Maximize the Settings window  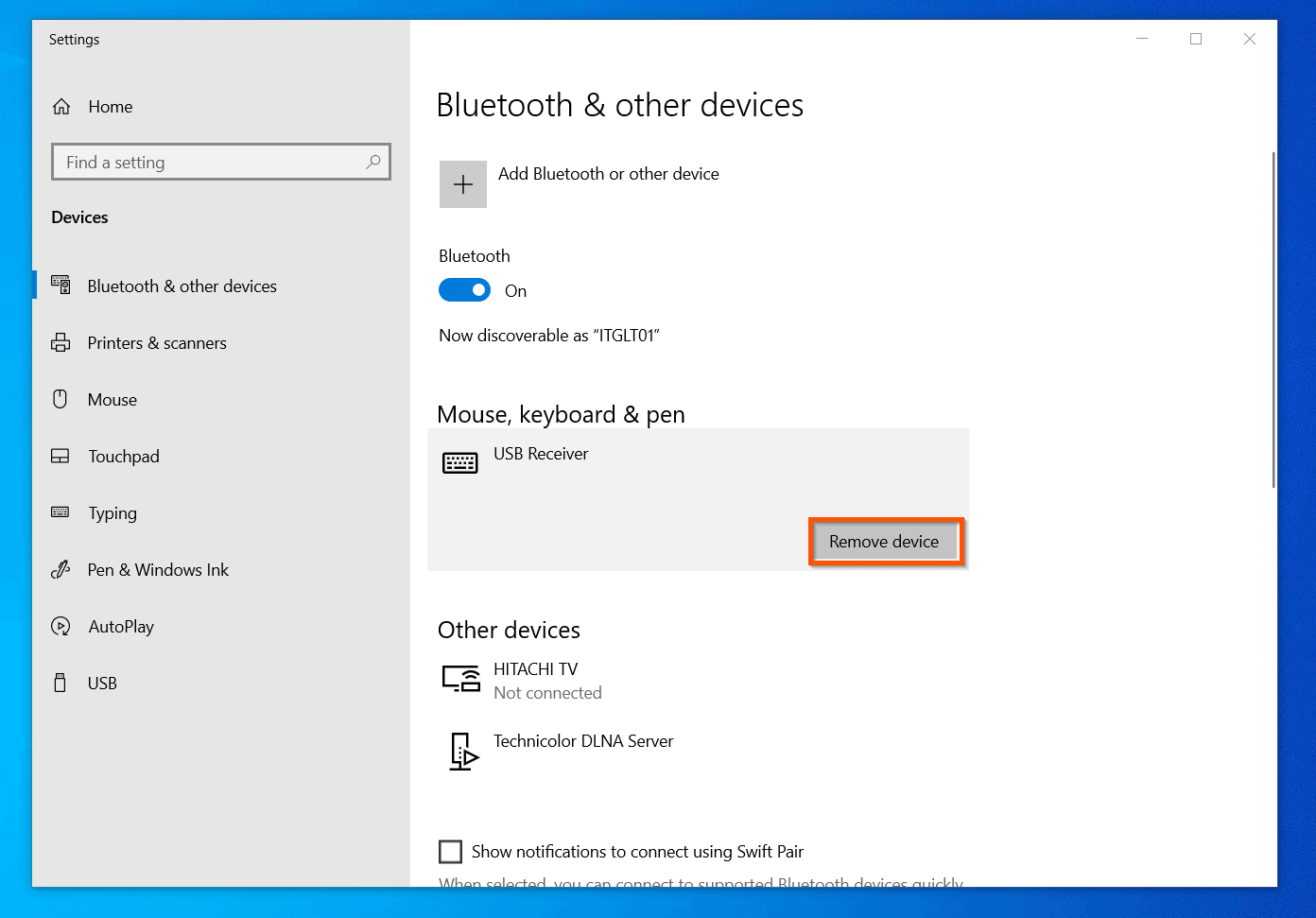point(1196,39)
